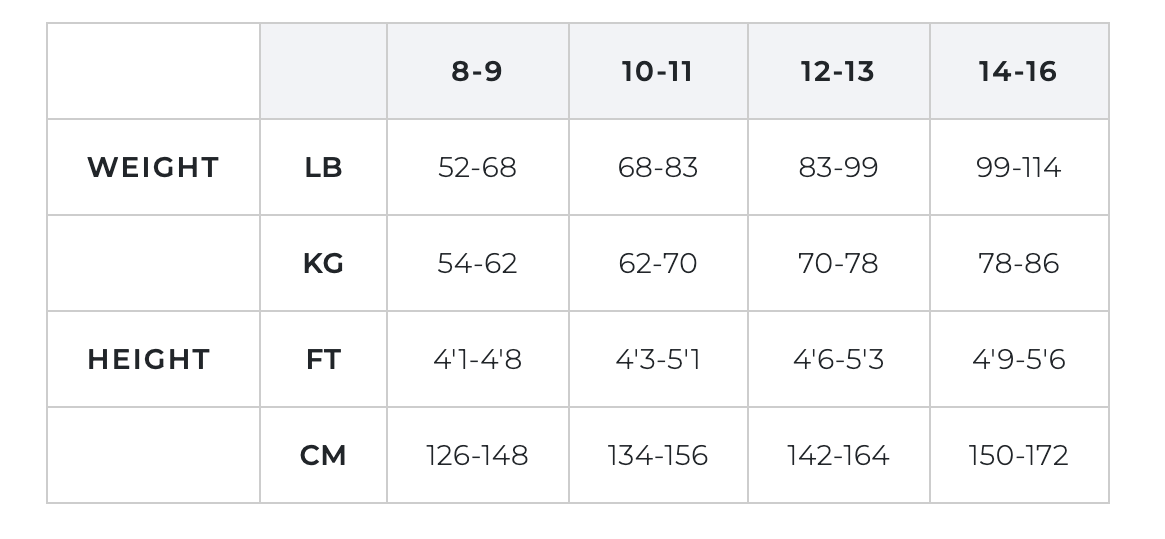Viewport: 1165px width, 539px height.
Task: Select the KG unit cell
Action: (323, 264)
